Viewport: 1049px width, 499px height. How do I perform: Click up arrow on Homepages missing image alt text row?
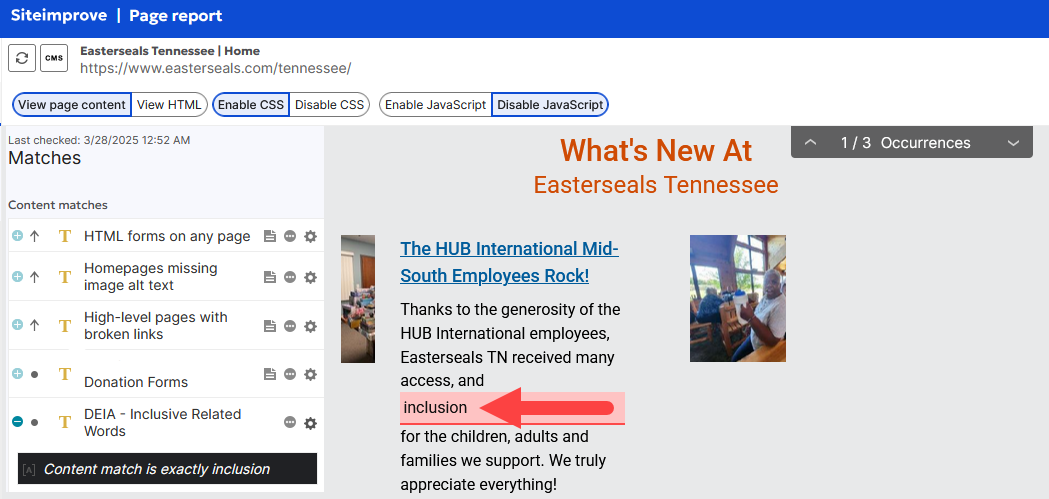pos(35,277)
